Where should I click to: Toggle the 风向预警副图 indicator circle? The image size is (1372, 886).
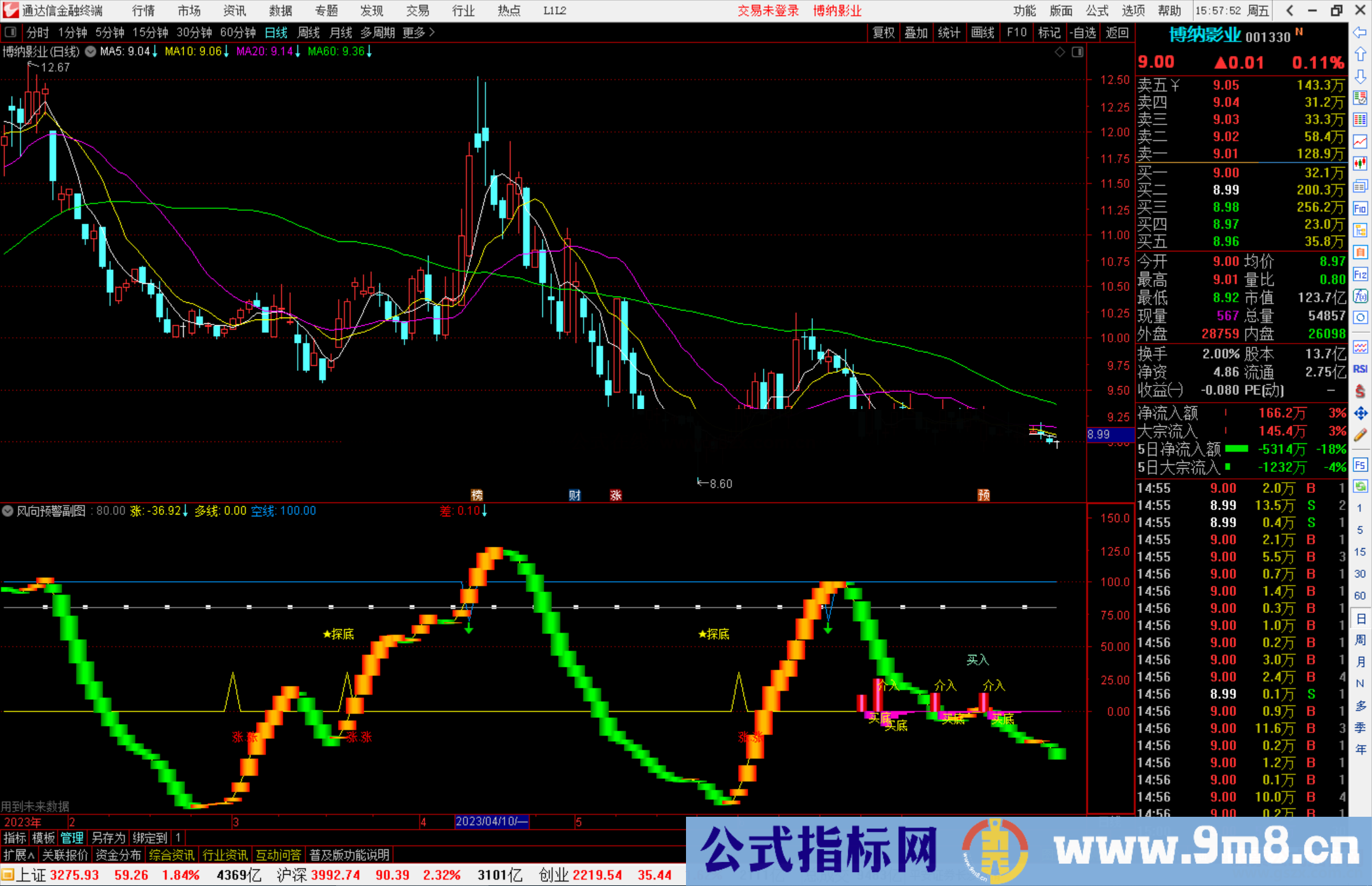pyautogui.click(x=8, y=511)
